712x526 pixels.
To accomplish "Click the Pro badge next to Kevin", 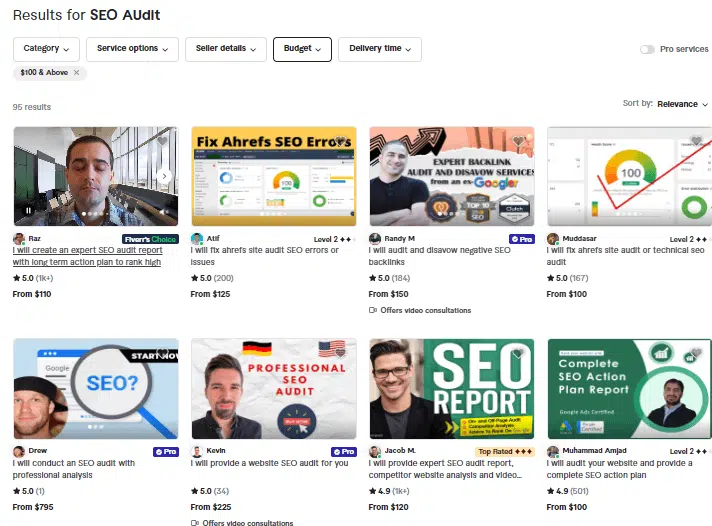I will tap(344, 452).
